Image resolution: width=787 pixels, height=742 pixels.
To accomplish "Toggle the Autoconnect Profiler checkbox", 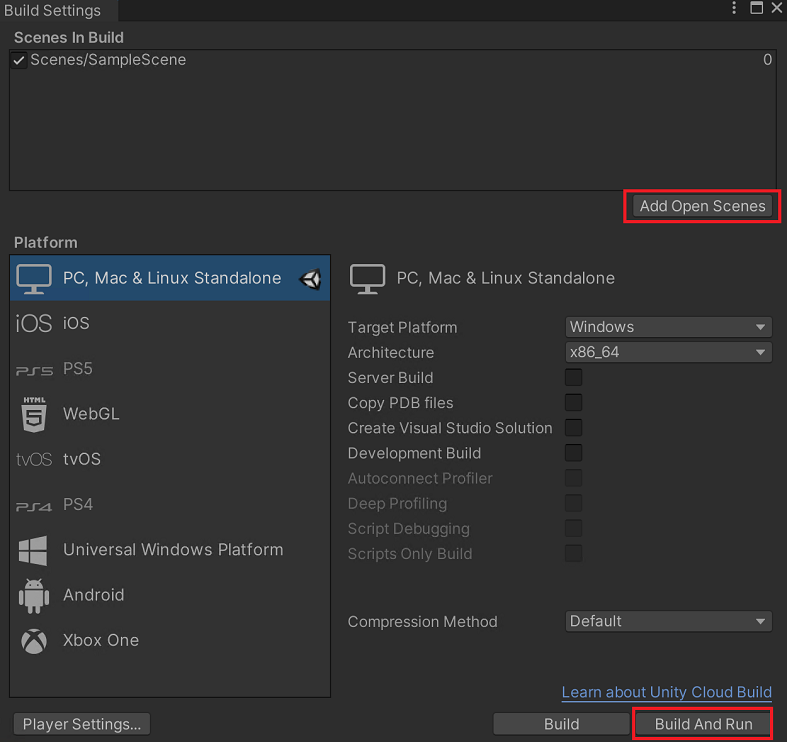I will tap(573, 478).
